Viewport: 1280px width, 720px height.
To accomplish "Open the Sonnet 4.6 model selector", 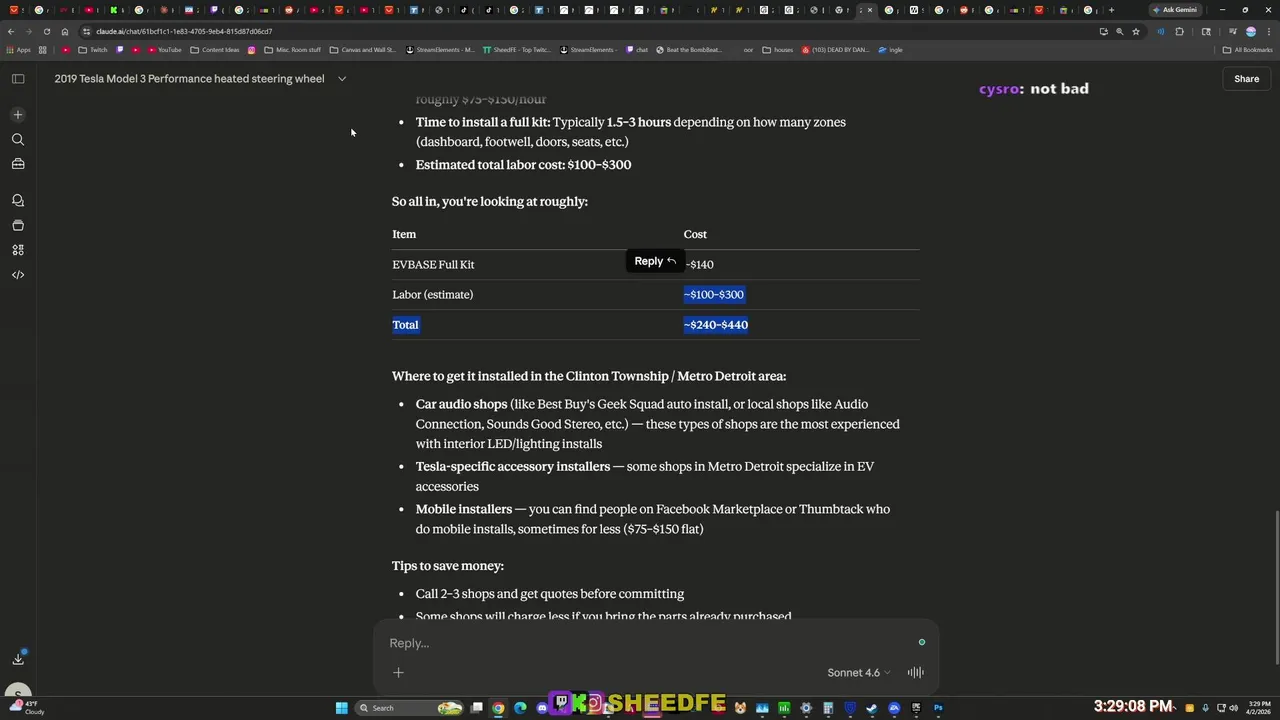I will (x=859, y=672).
